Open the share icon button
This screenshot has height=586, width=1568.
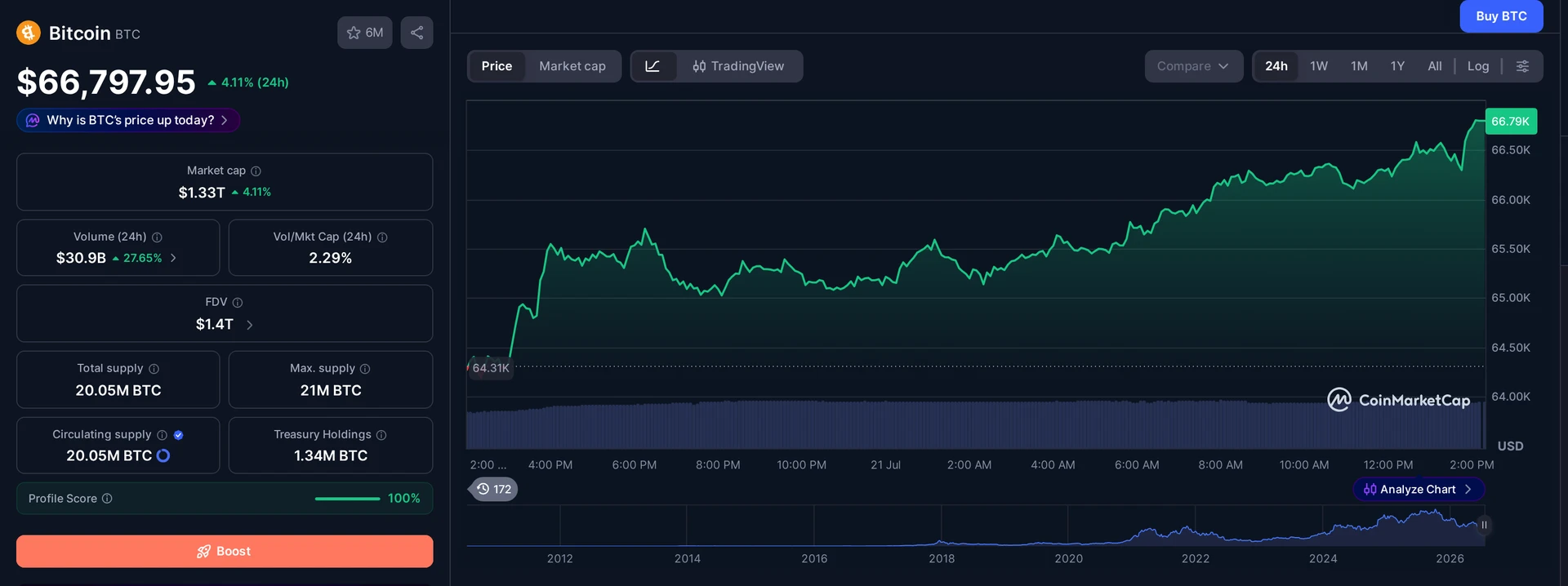coord(416,33)
